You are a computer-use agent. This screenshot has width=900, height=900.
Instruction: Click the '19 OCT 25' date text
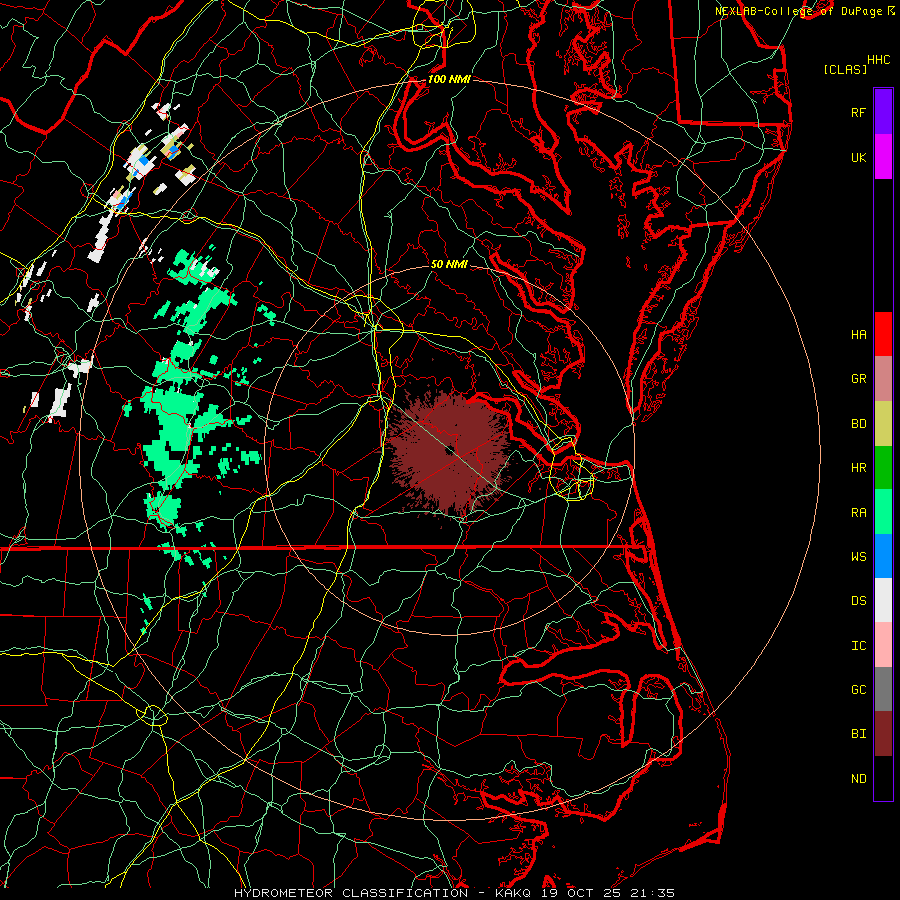[581, 893]
